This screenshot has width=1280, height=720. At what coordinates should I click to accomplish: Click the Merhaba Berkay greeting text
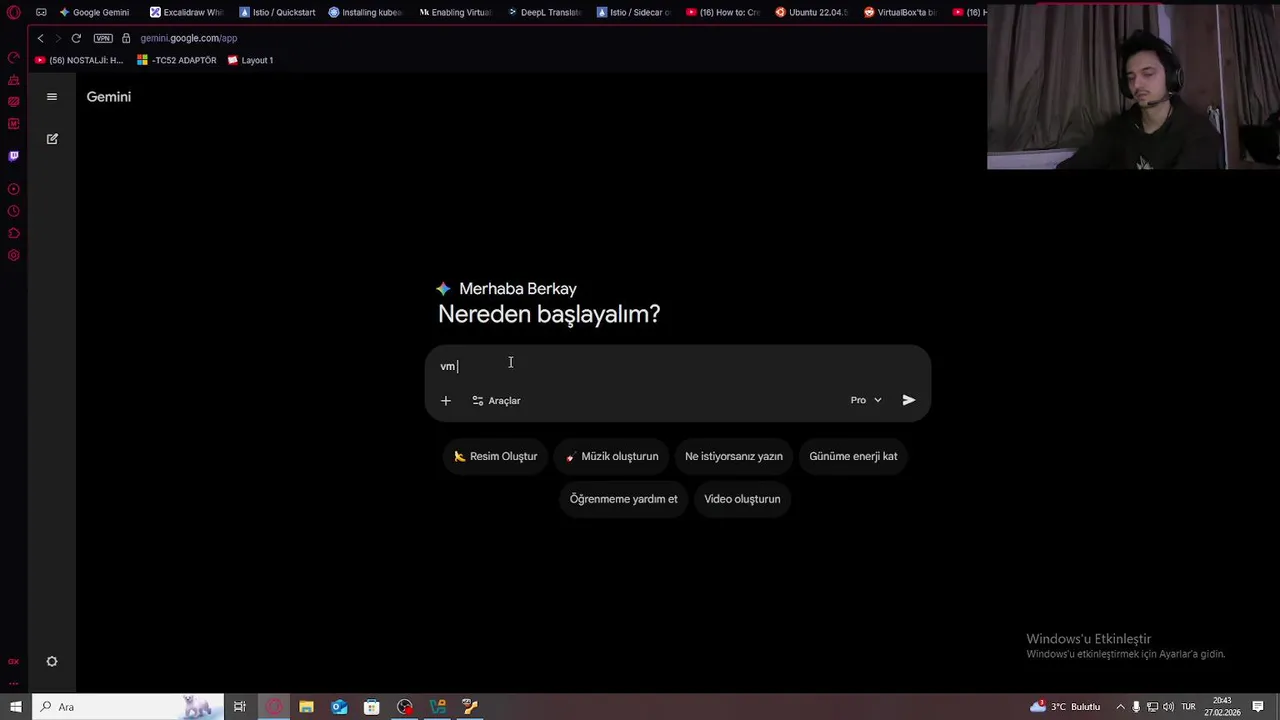tap(518, 289)
